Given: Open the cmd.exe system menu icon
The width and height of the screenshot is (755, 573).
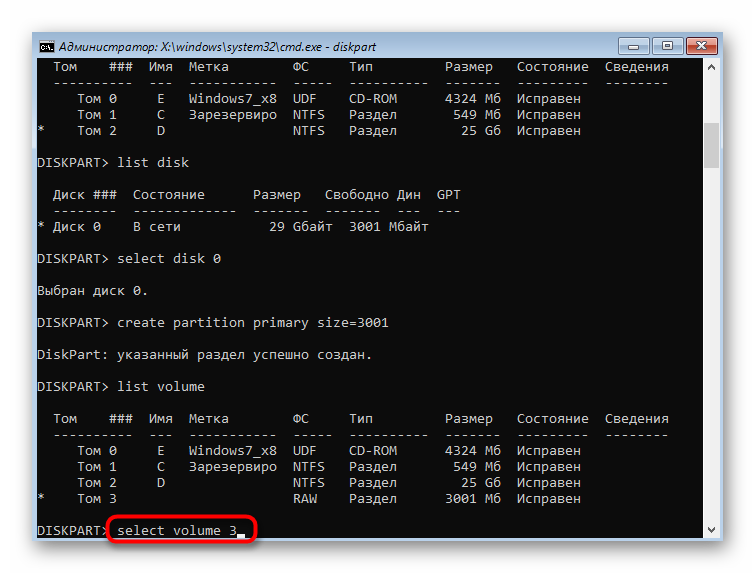Looking at the screenshot, I should click(47, 47).
